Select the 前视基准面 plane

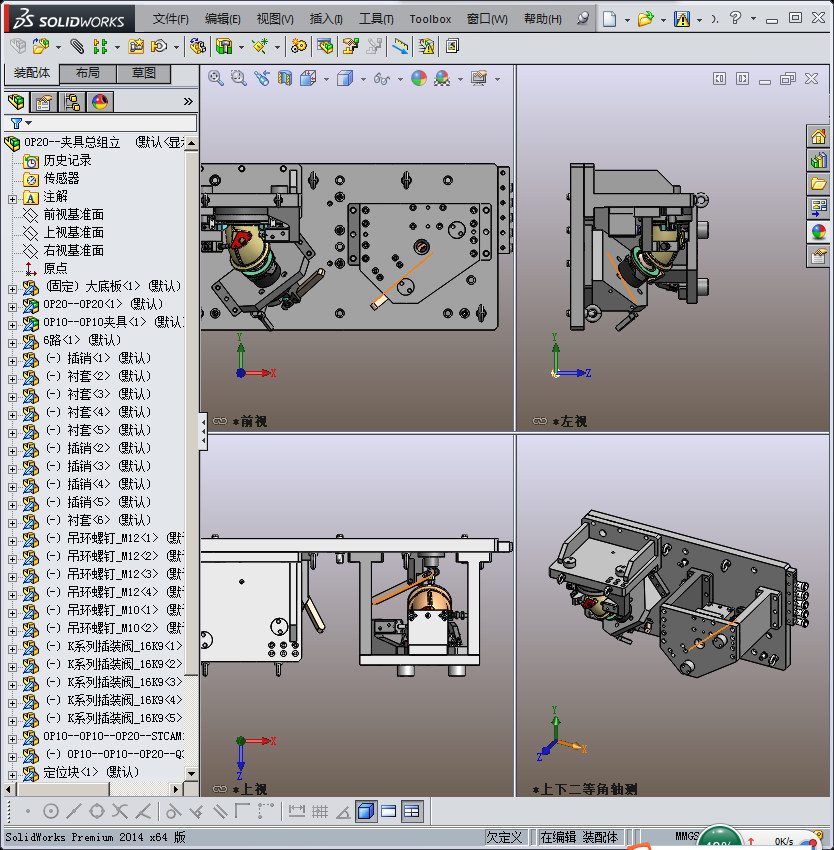click(x=73, y=215)
